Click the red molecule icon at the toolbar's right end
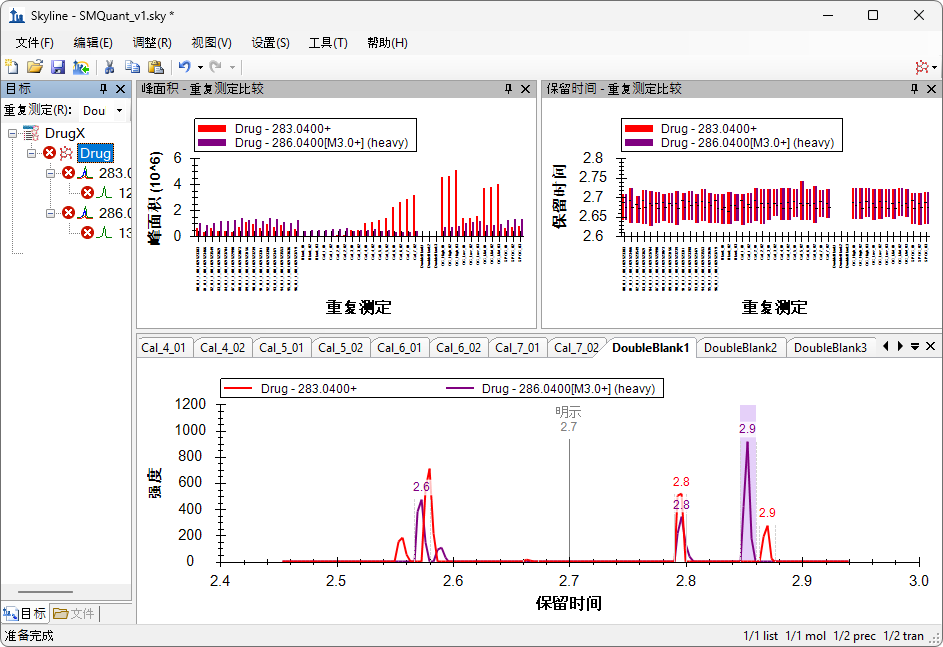 920,67
